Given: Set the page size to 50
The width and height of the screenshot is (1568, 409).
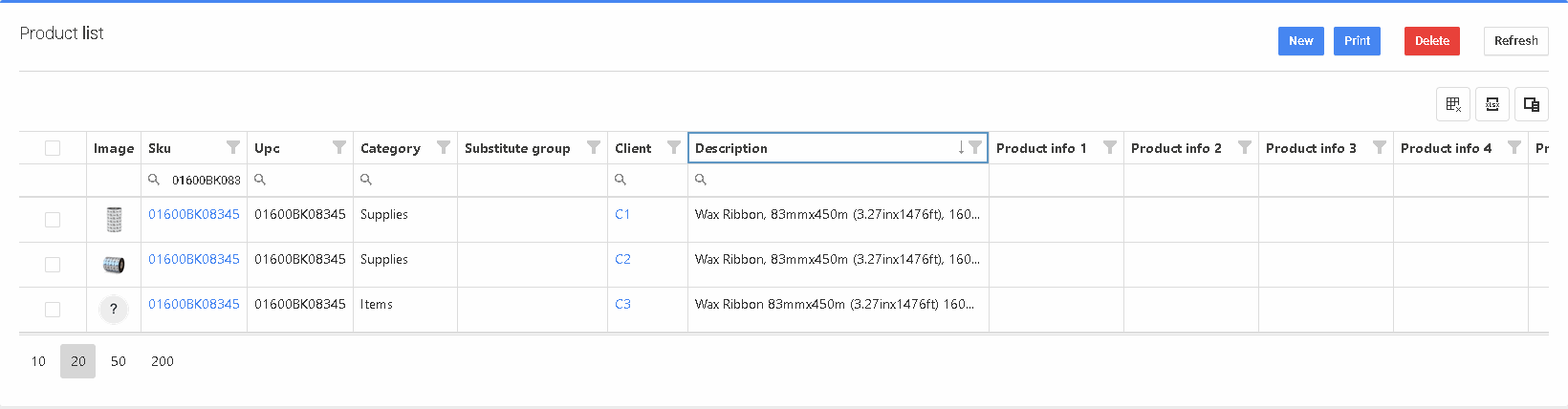Looking at the screenshot, I should pos(119,361).
